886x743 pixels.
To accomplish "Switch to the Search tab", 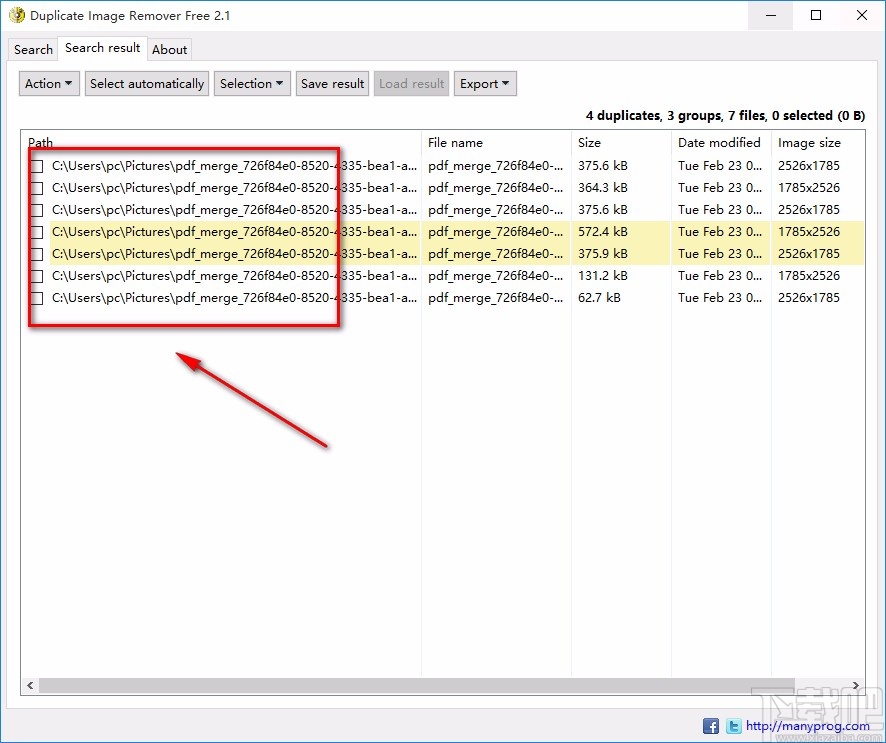I will coord(32,49).
